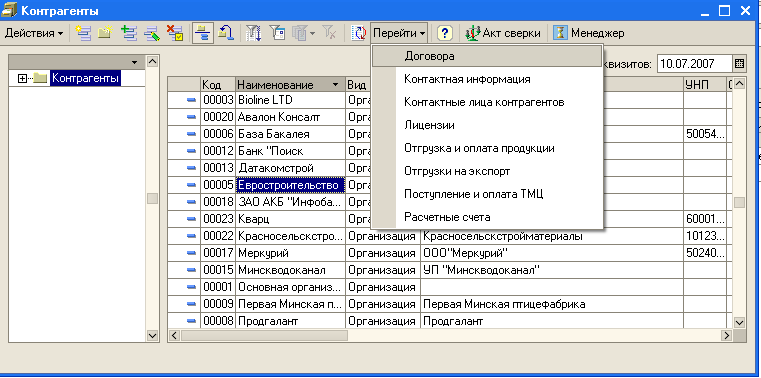761x378 pixels.
Task: Click the row marker icon for 00003
Action: tap(192, 100)
